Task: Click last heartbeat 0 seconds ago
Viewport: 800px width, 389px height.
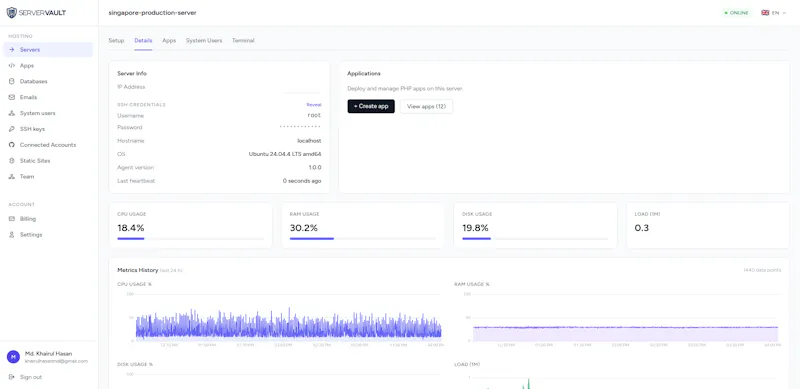Action: pyautogui.click(x=302, y=181)
